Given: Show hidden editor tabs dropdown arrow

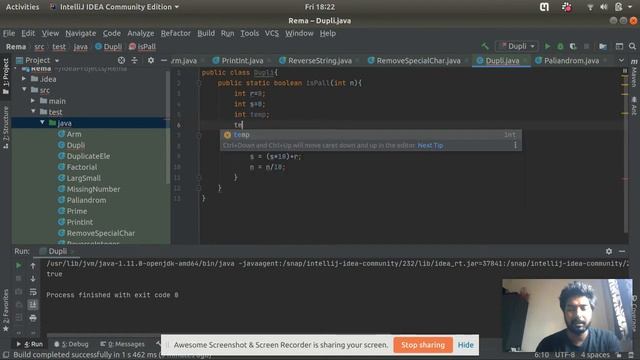Looking at the screenshot, I should 621,60.
